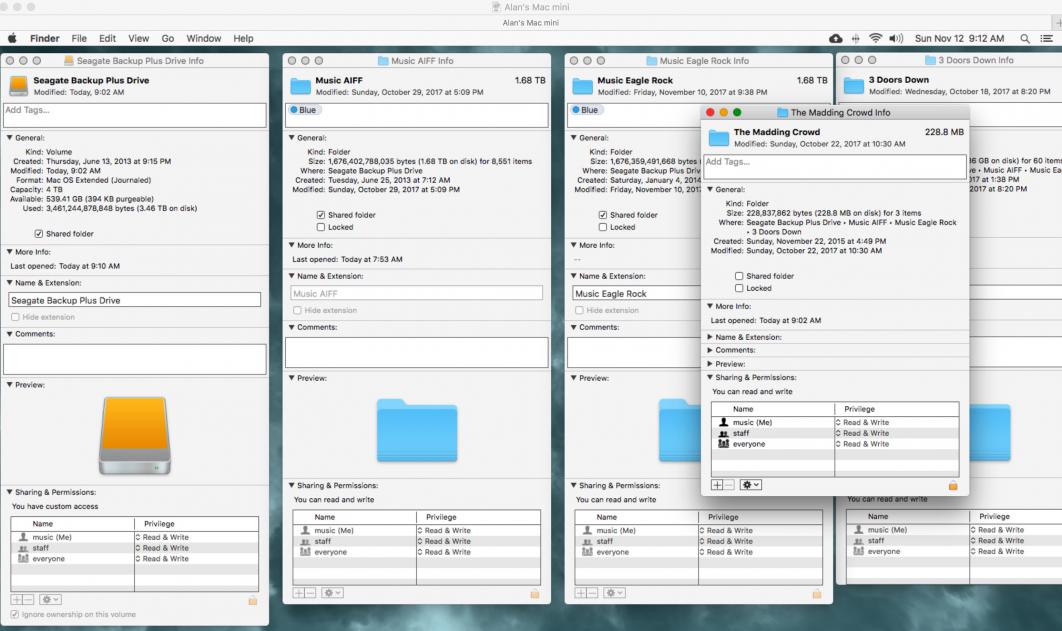Expand the Name & Extension section in Madding Crowd
This screenshot has width=1062, height=631.
[710, 337]
